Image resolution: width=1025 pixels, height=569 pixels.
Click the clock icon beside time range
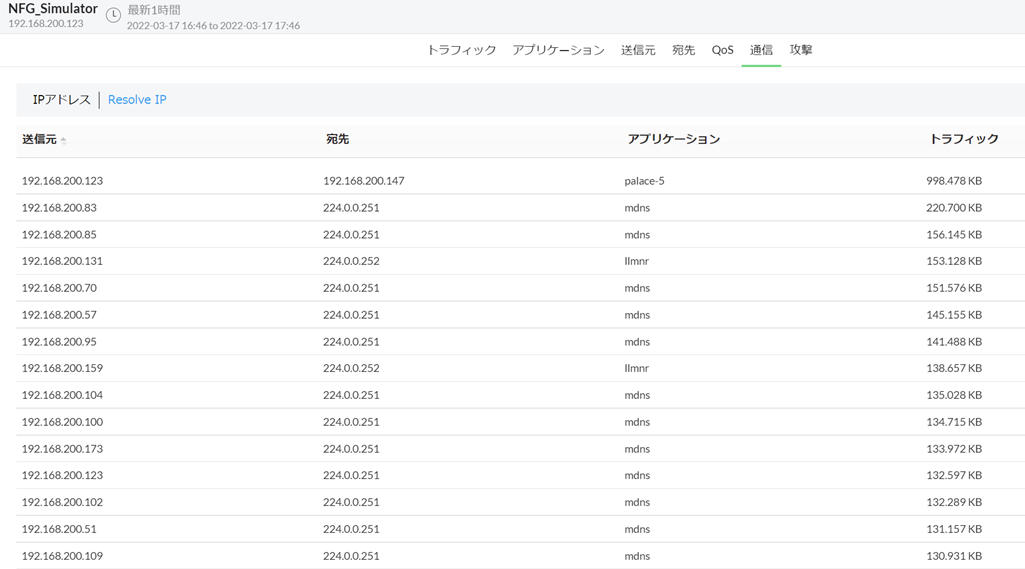click(113, 15)
